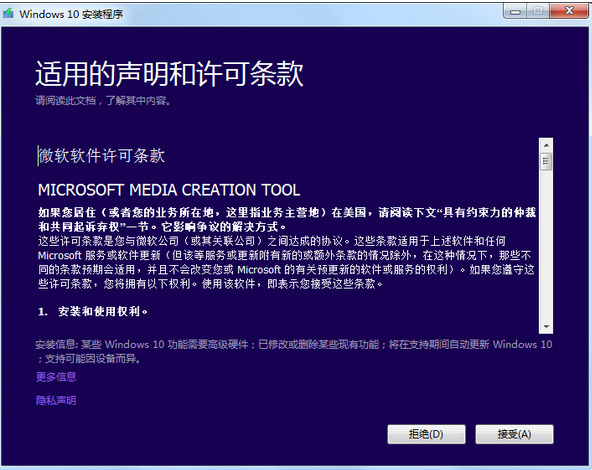This screenshot has width=592, height=470.
Task: Click the MICROSOFT MEDIA CREATION TOOL heading
Action: [169, 190]
